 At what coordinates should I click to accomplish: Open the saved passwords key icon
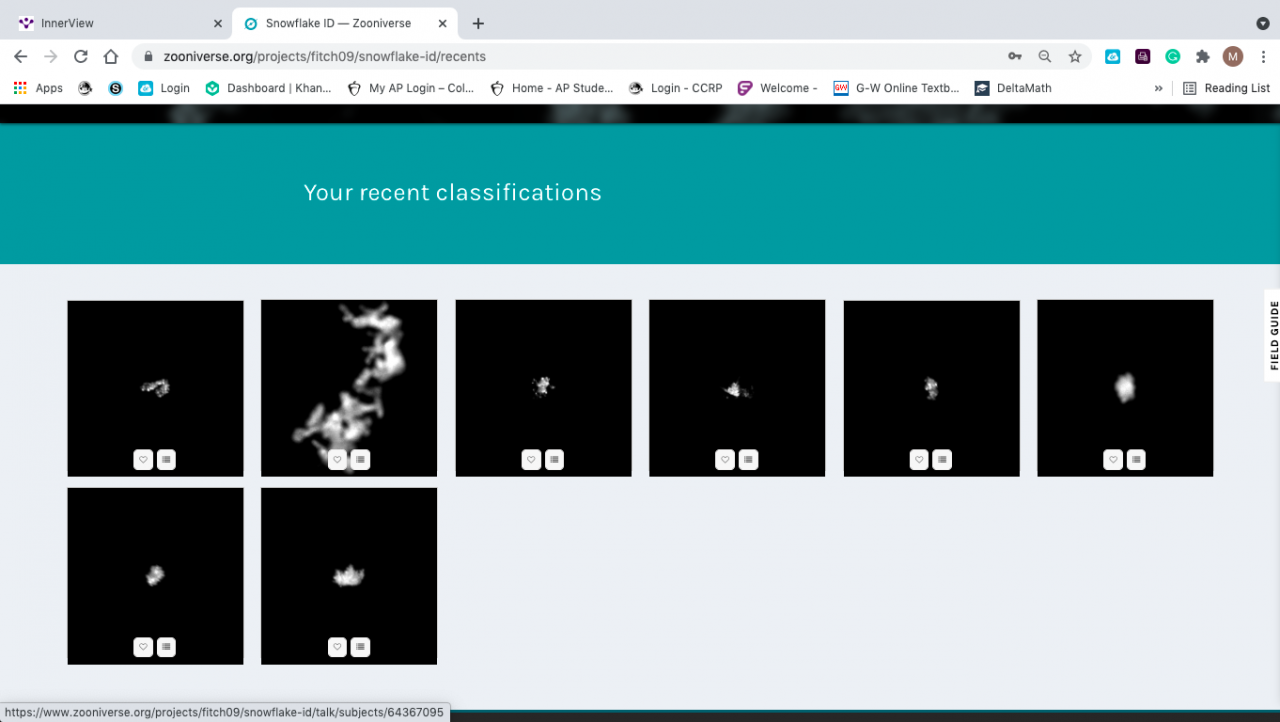(x=1015, y=57)
